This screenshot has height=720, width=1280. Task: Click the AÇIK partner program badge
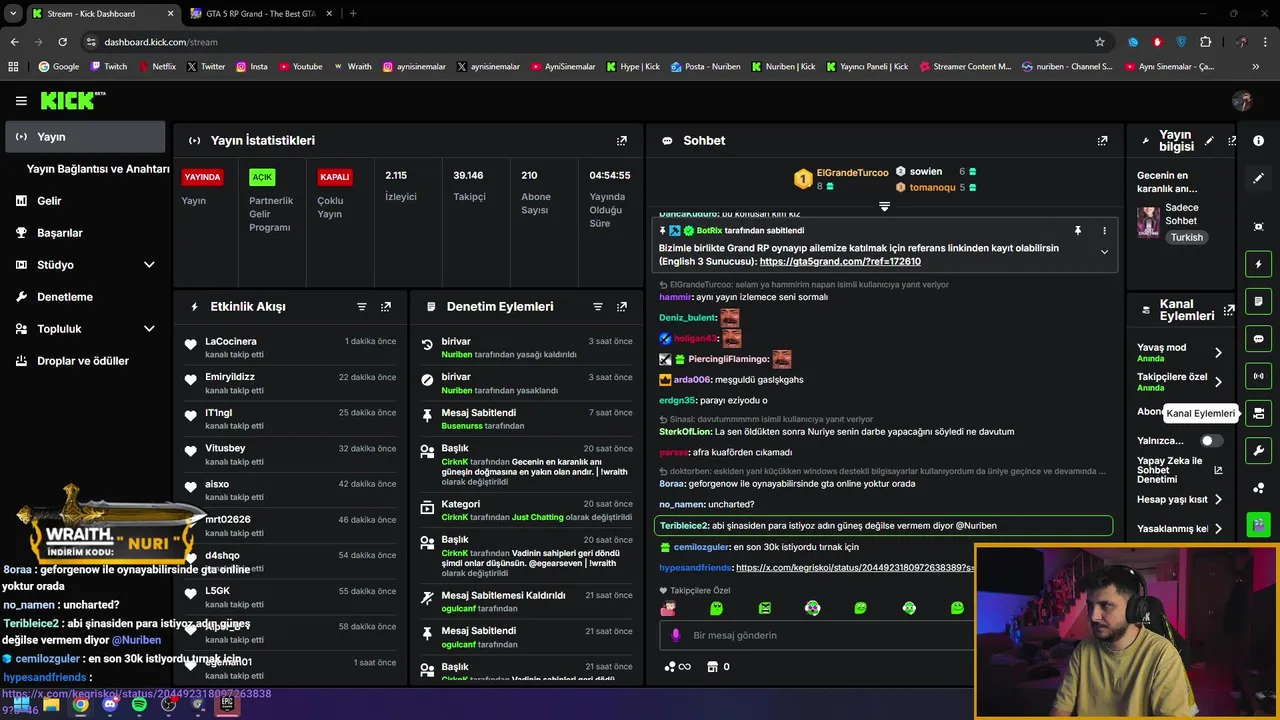pos(262,177)
